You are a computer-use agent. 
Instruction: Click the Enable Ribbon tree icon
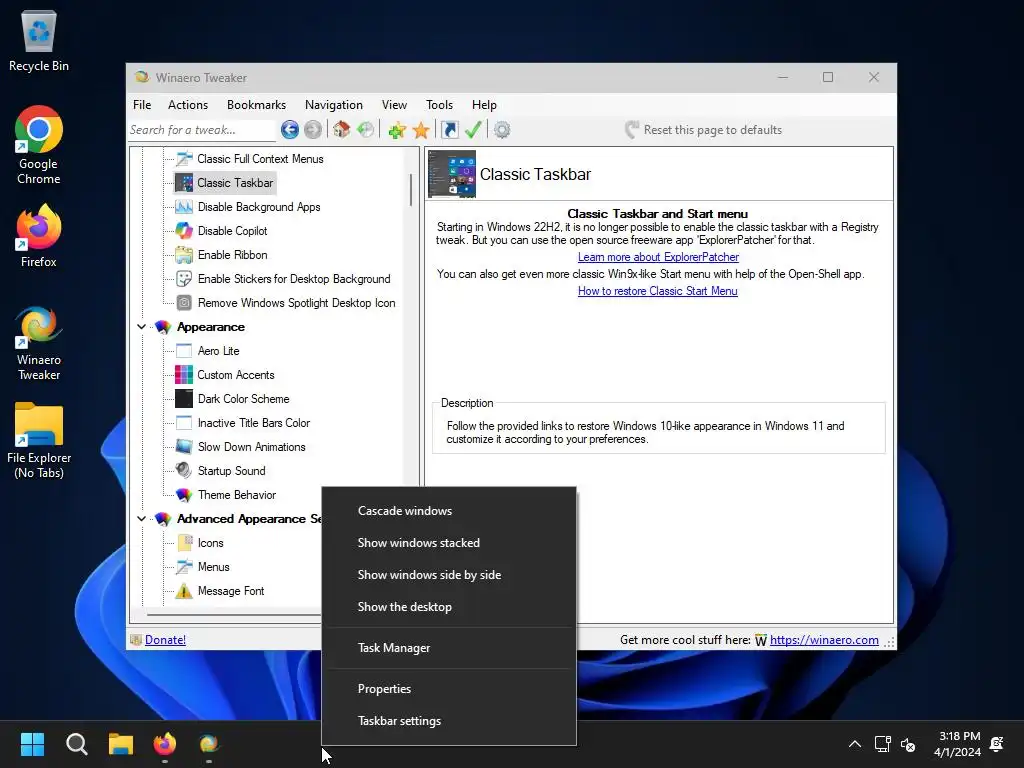(184, 255)
